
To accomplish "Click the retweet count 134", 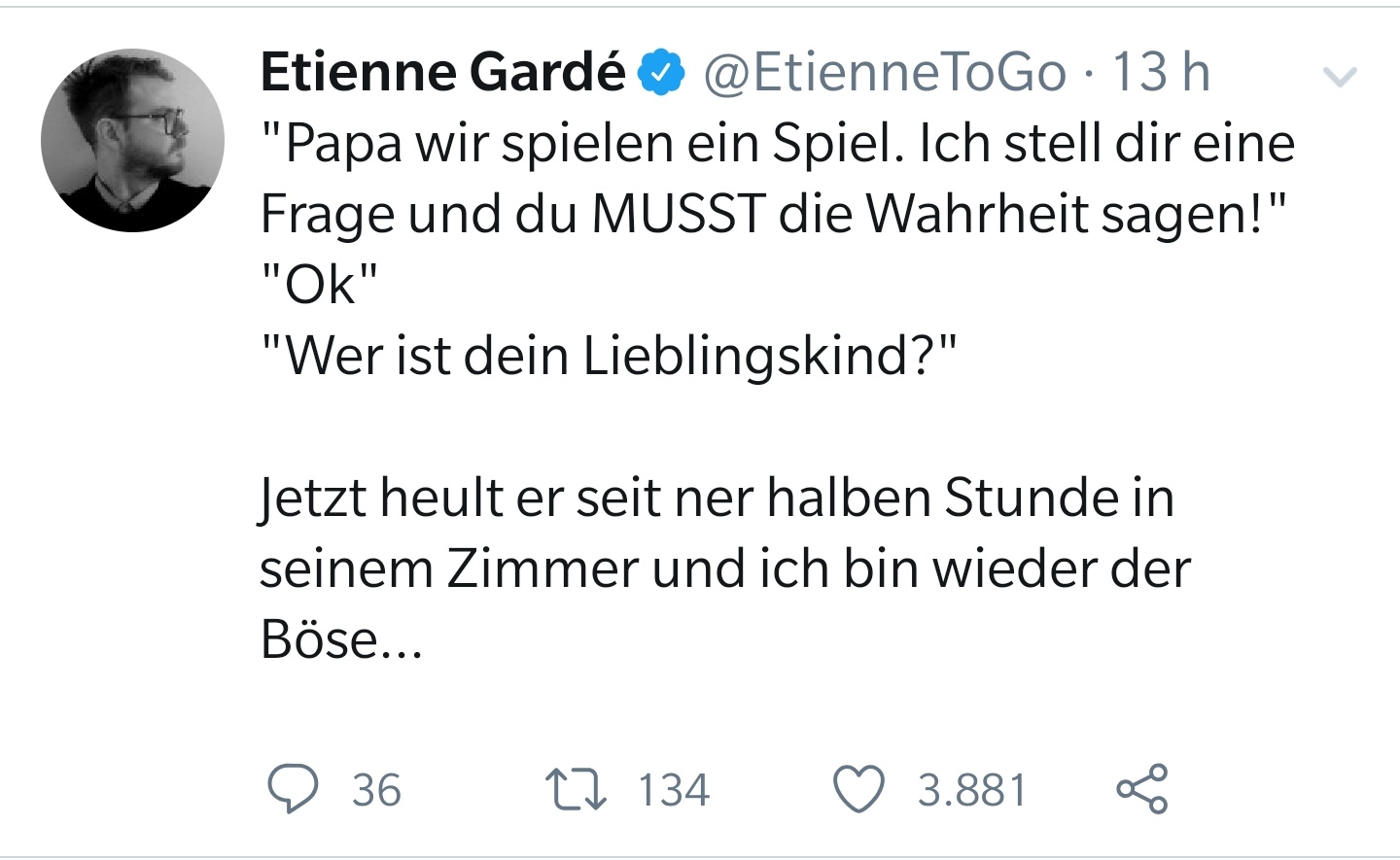I will 674,790.
